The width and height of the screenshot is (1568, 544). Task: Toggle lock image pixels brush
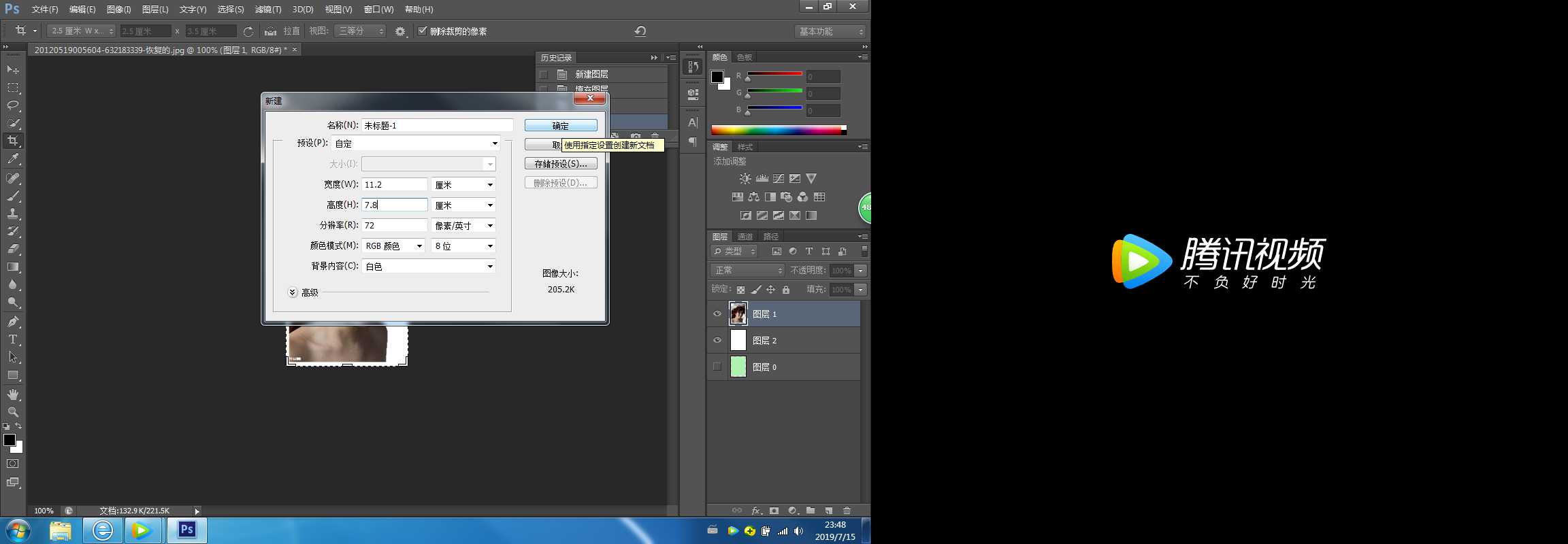coord(755,290)
